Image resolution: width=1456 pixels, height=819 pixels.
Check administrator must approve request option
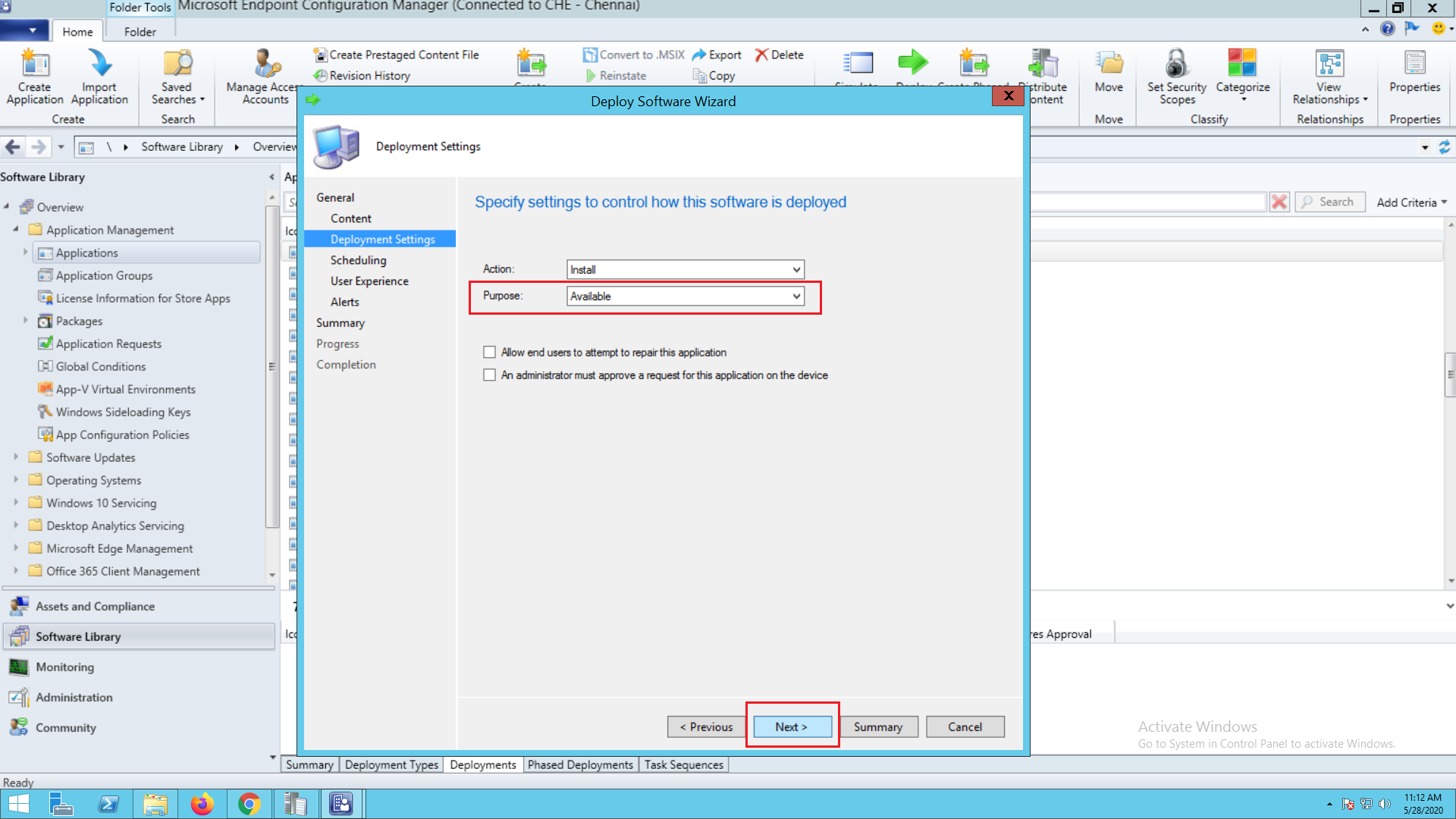pos(490,375)
